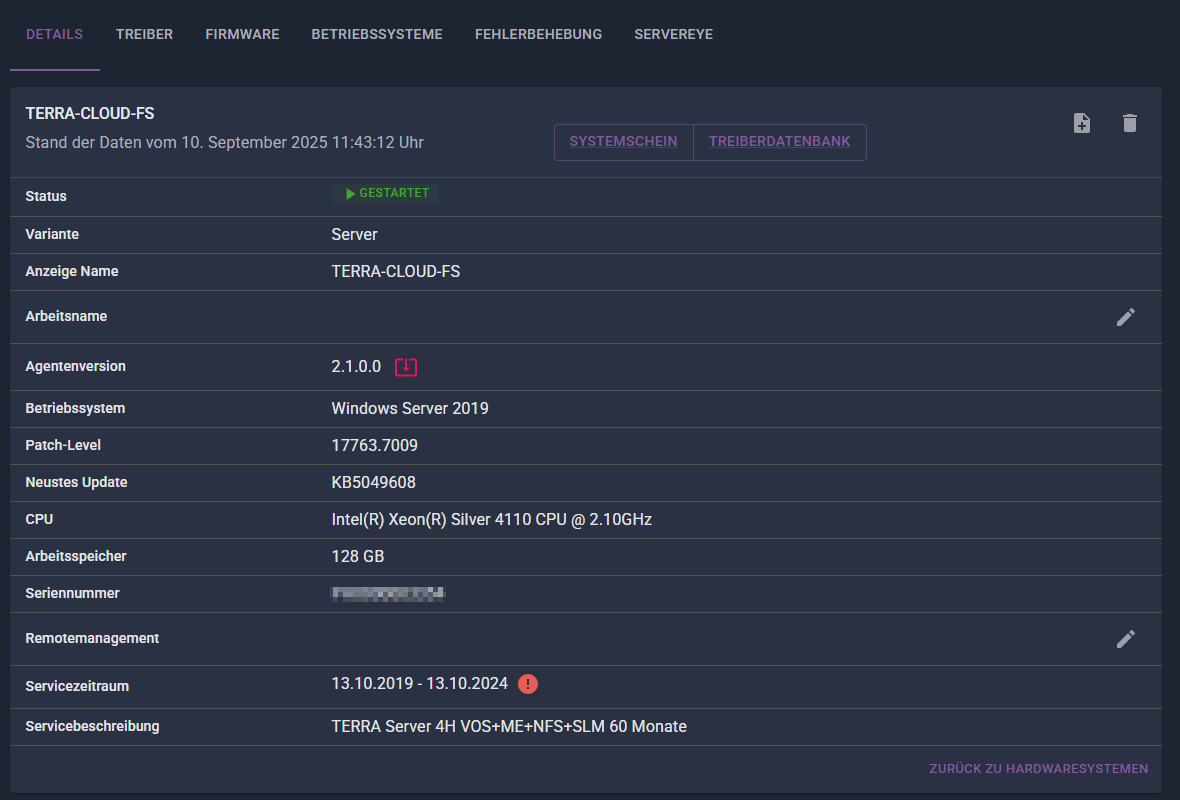This screenshot has height=800, width=1180.
Task: Click the Arbeitsname row label
Action: [66, 316]
